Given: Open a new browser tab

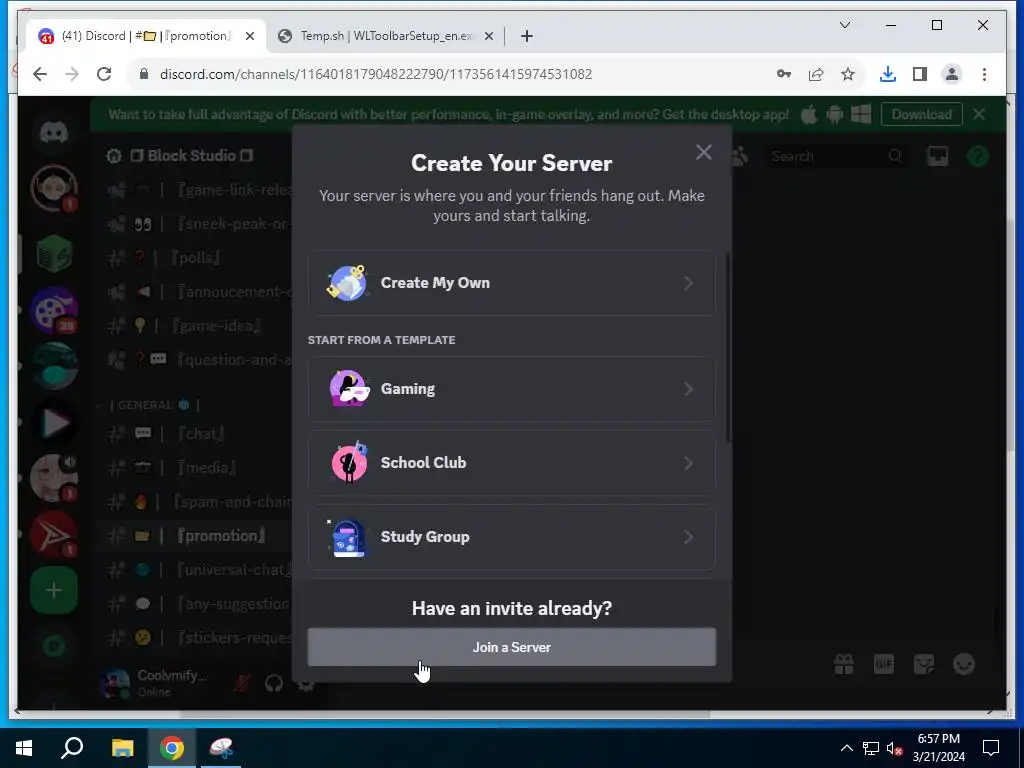Looking at the screenshot, I should pos(527,37).
